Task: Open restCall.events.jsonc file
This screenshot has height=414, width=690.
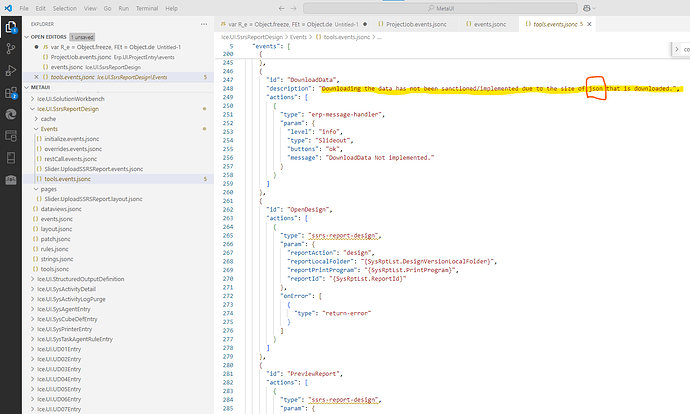Action: pyautogui.click(x=70, y=159)
